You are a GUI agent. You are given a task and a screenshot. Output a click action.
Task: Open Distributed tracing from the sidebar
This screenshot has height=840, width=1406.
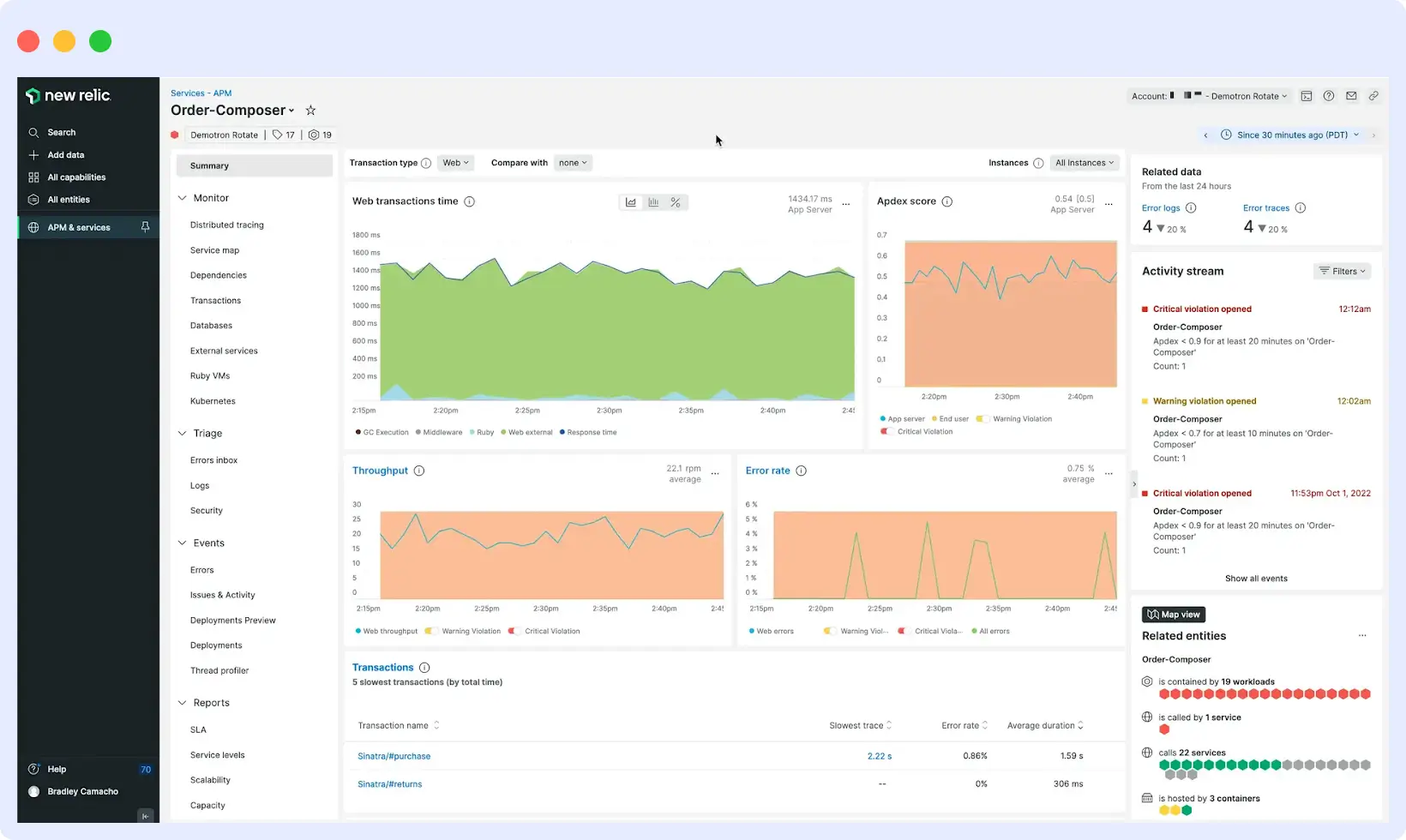pyautogui.click(x=225, y=225)
